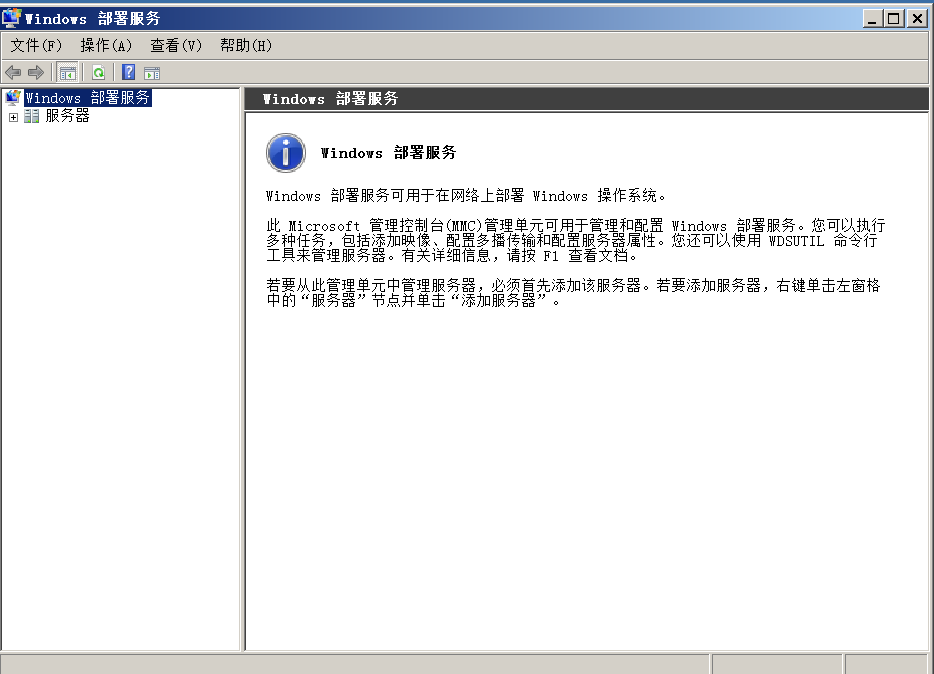Click the Back arrow toolbar icon
This screenshot has height=674, width=934.
(x=13, y=73)
